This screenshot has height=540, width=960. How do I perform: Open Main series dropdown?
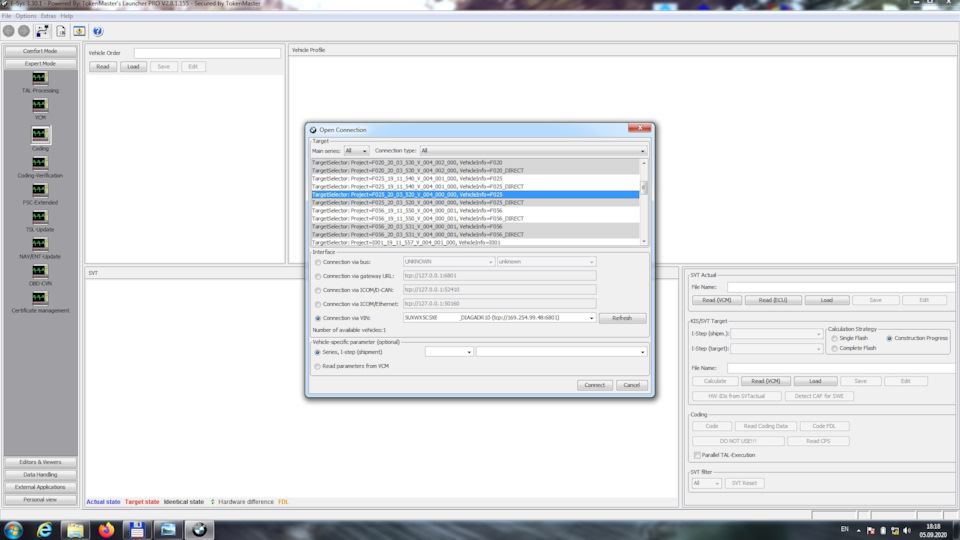coord(356,151)
